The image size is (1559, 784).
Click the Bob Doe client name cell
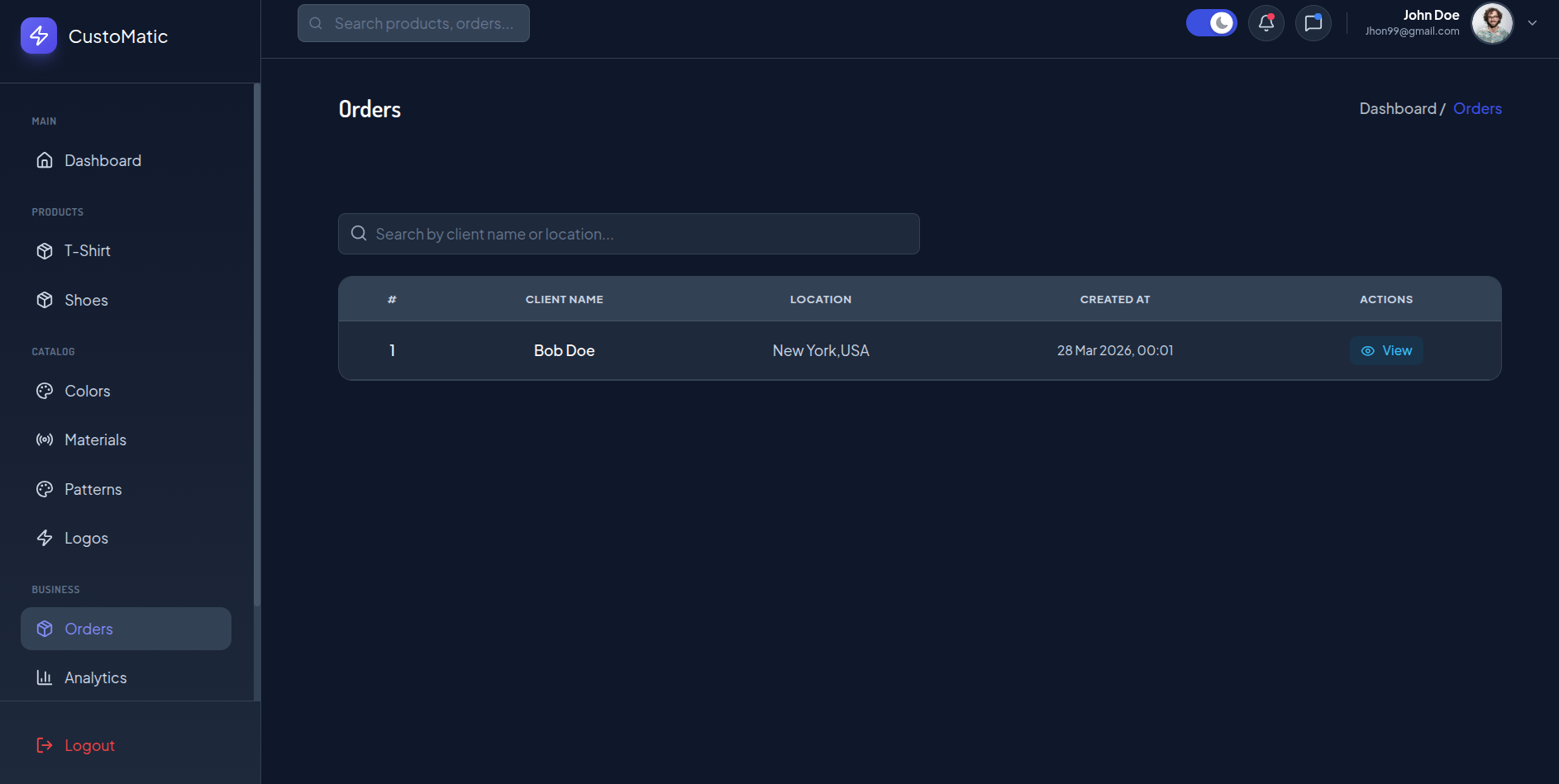[x=565, y=350]
